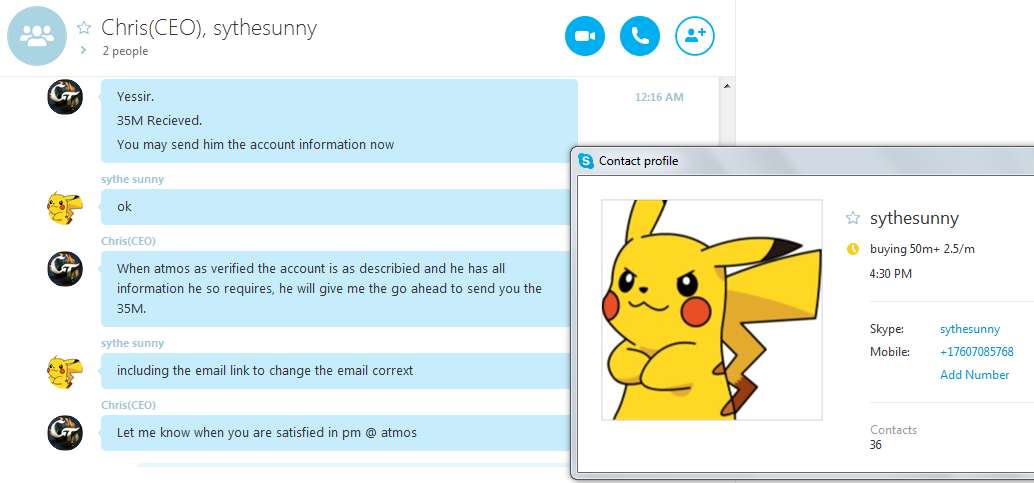Viewport: 1034px width, 483px height.
Task: Click the Skype logo in Contact profile title
Action: pyautogui.click(x=586, y=160)
